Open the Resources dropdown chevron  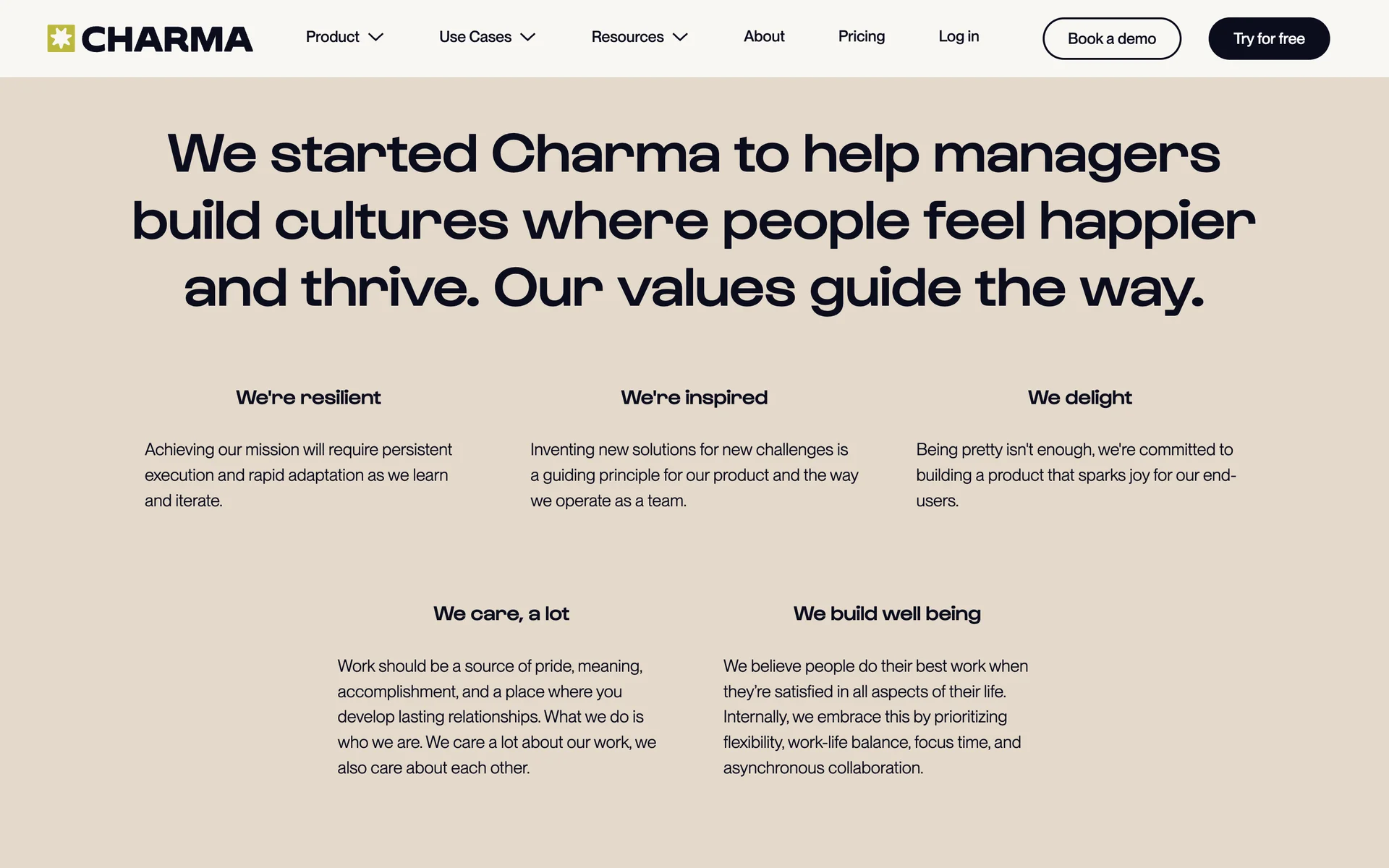point(680,37)
